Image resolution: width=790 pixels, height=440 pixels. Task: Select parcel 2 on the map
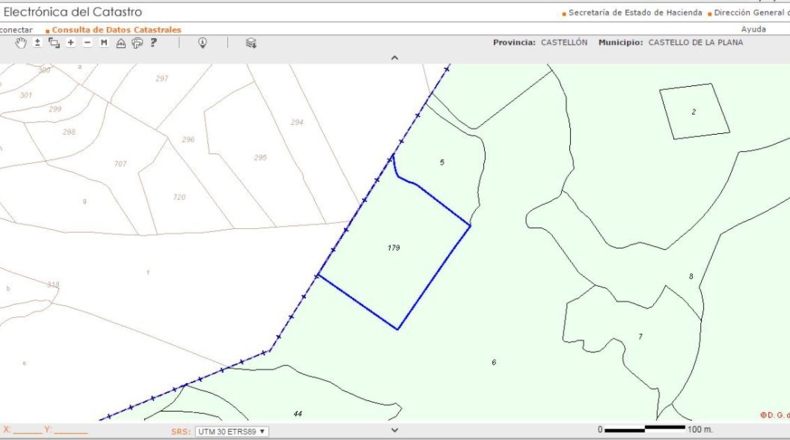coord(694,112)
